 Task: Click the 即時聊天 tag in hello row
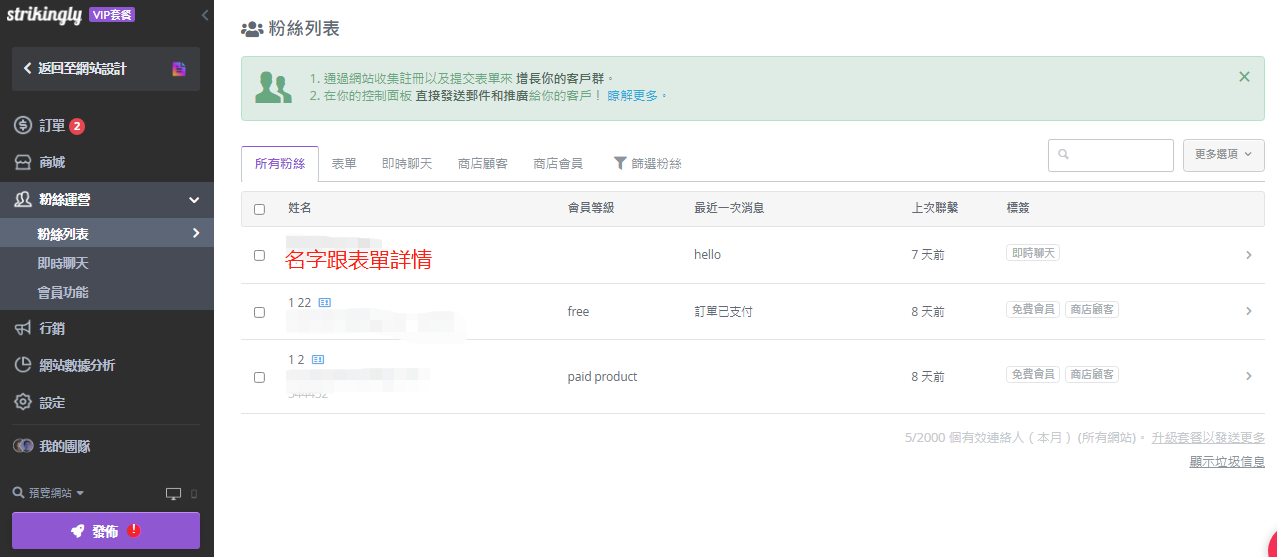(1033, 254)
